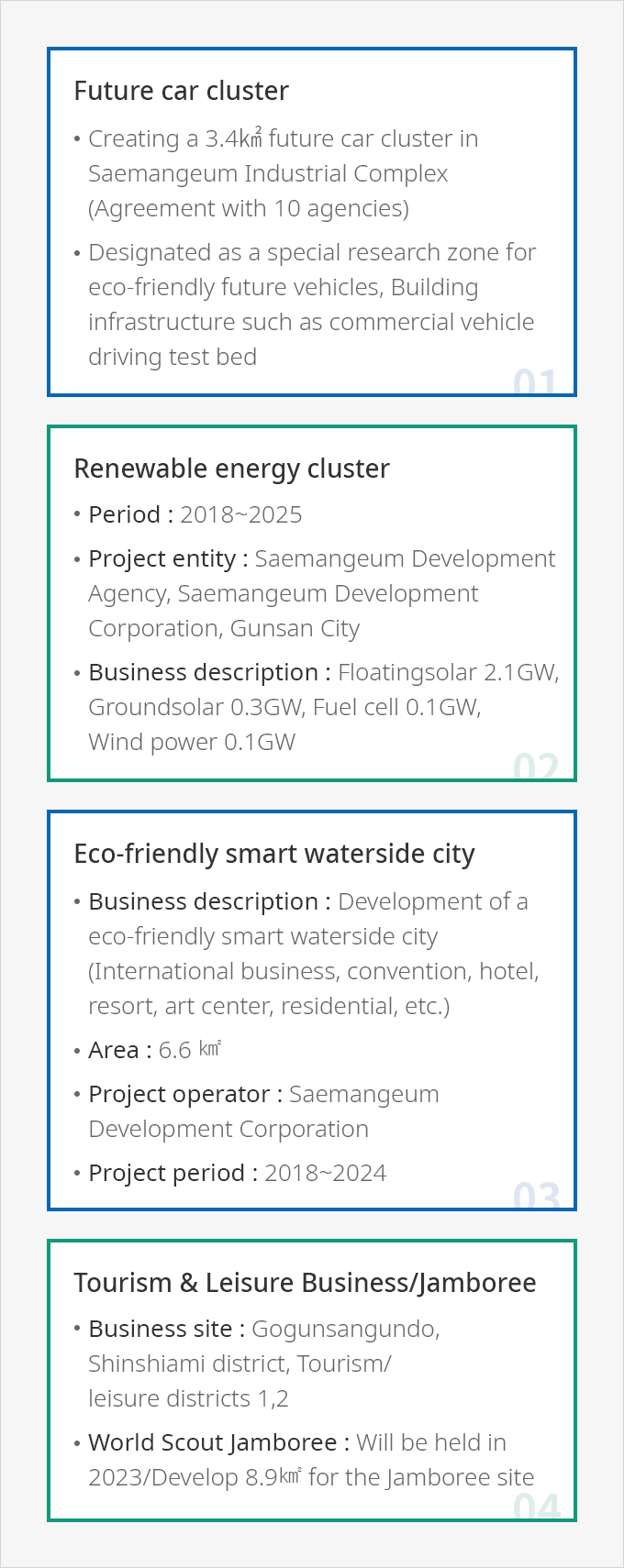Click the faded 04 card number
The width and height of the screenshot is (624, 1568).
[535, 1505]
